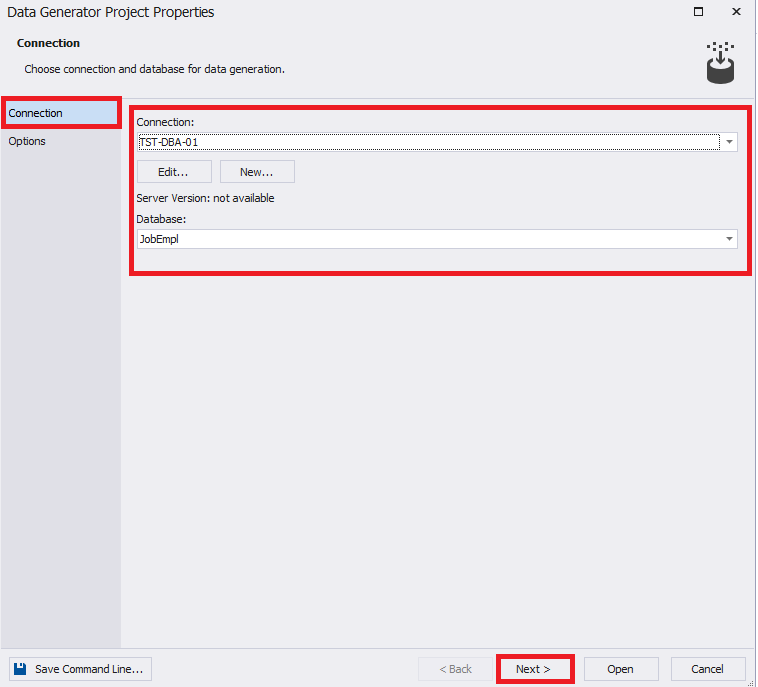
Task: Click the 'Database:' label
Action: 161,219
